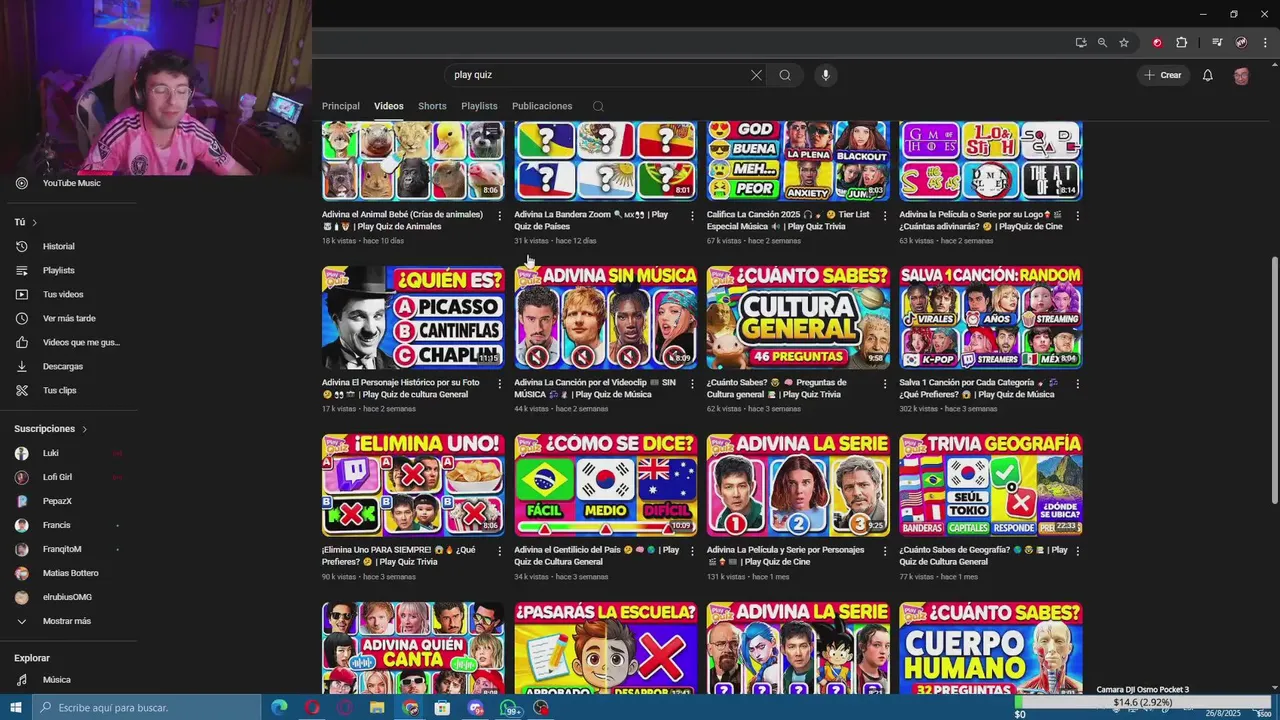Viewport: 1280px width, 720px height.
Task: Open the Chrome profile avatar
Action: 1241,43
